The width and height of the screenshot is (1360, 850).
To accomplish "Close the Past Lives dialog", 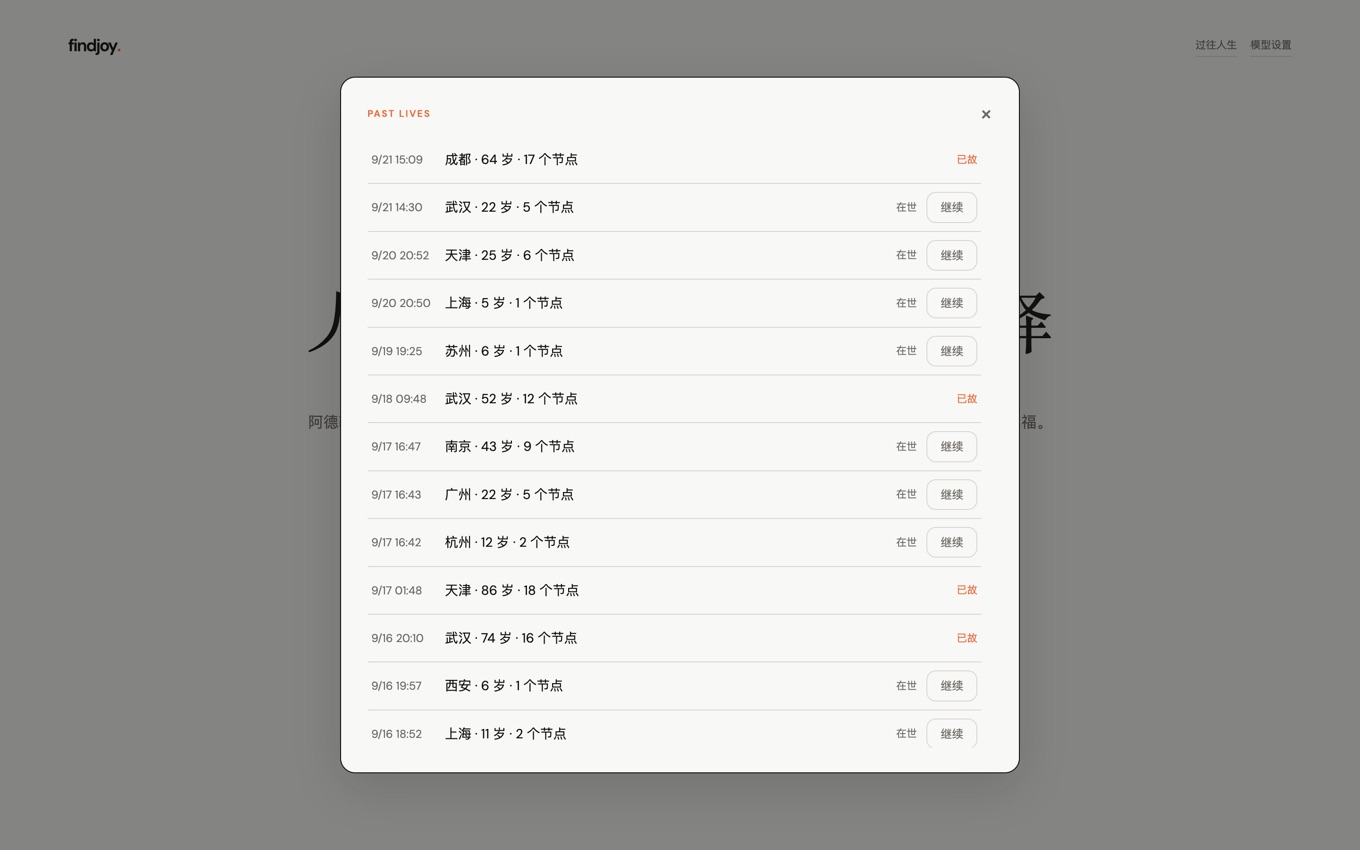I will (986, 114).
